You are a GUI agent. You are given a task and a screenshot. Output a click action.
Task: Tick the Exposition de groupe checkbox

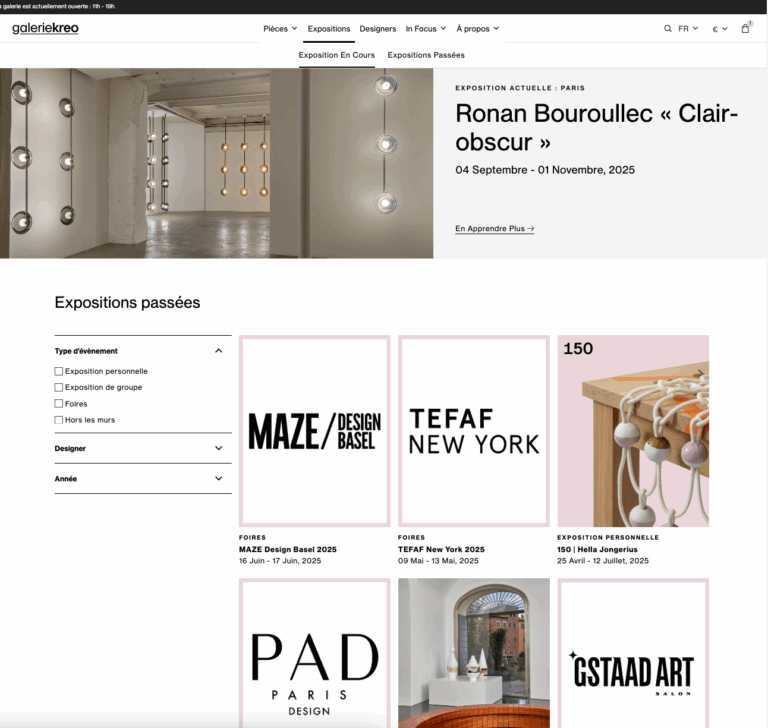pyautogui.click(x=59, y=388)
